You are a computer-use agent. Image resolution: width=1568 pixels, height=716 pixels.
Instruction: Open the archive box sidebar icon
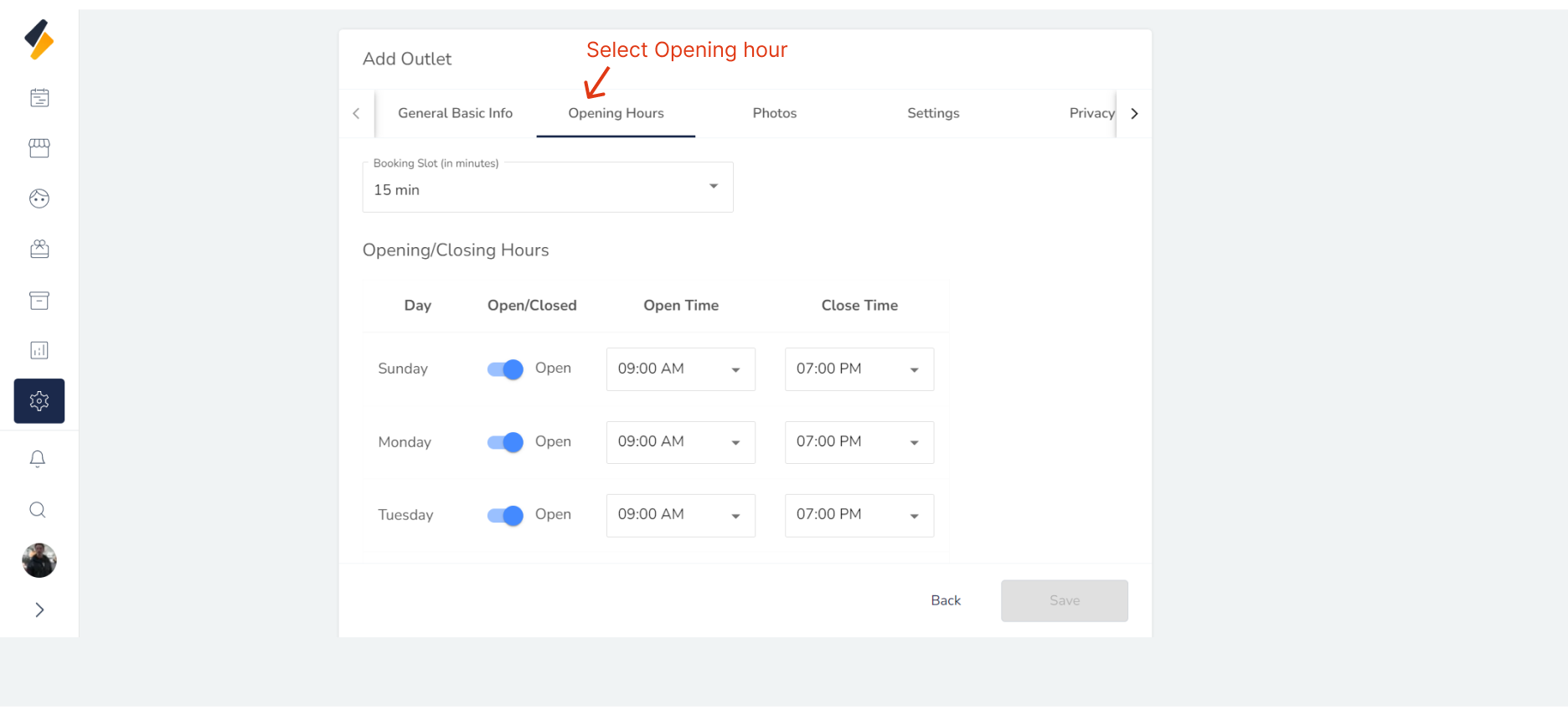[39, 301]
